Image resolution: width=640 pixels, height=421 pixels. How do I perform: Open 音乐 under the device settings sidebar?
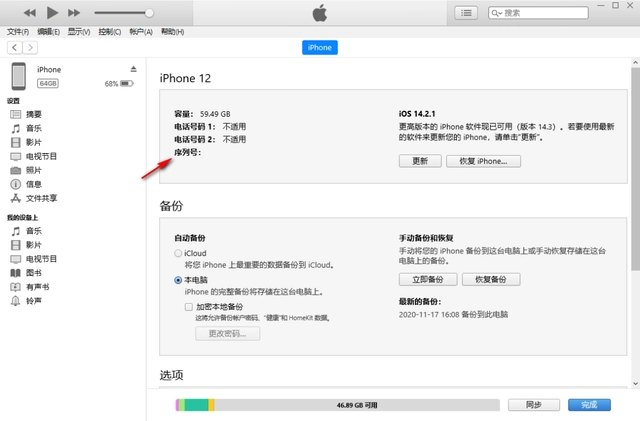pos(33,129)
